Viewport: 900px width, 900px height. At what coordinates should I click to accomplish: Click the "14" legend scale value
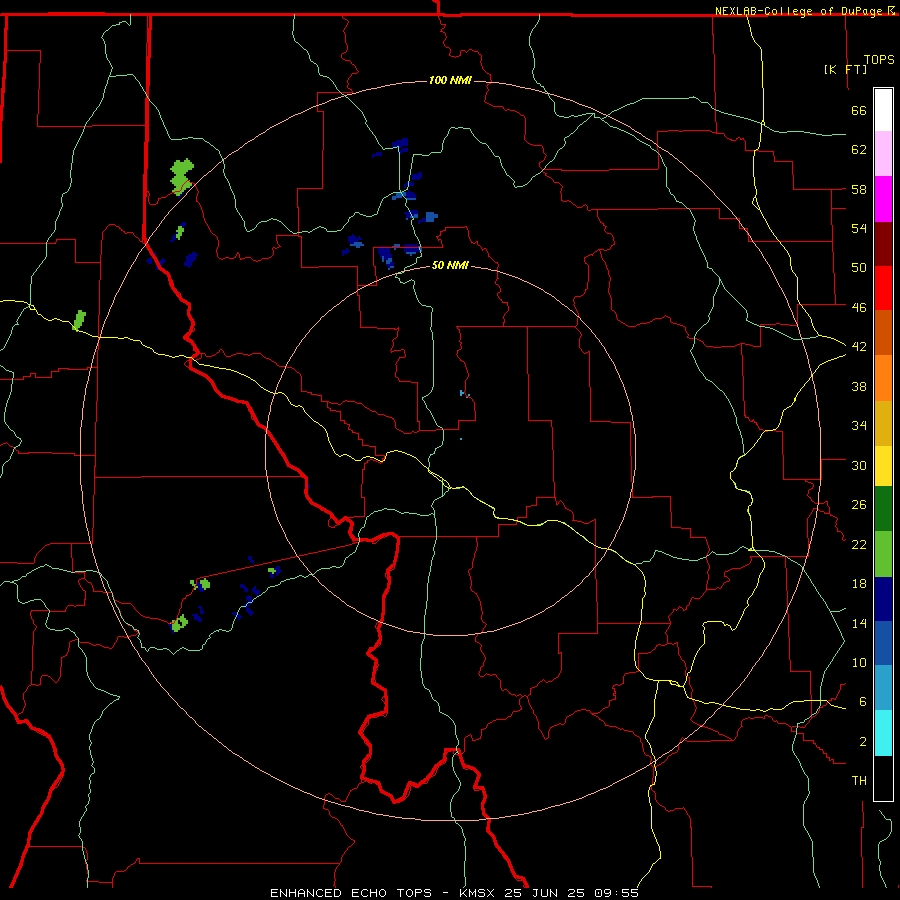[x=859, y=623]
